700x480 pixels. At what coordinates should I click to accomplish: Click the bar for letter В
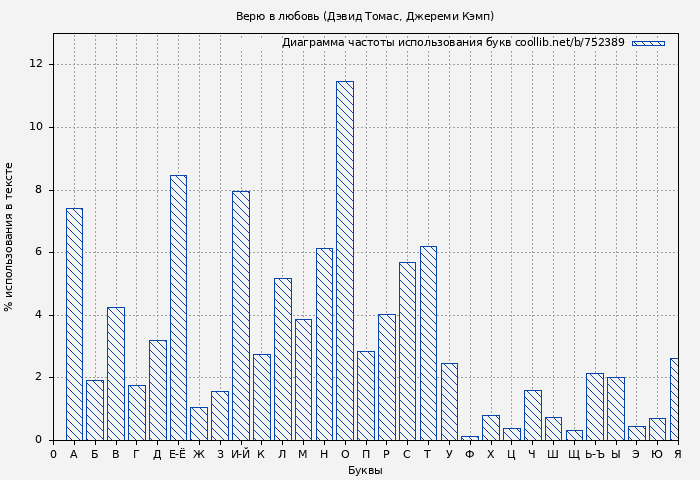116,373
